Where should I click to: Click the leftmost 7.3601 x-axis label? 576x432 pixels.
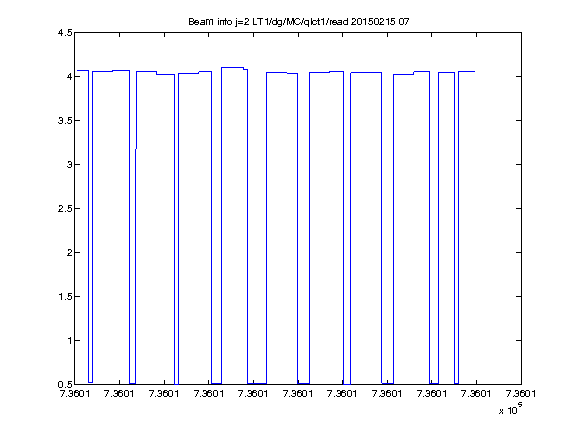pyautogui.click(x=75, y=394)
